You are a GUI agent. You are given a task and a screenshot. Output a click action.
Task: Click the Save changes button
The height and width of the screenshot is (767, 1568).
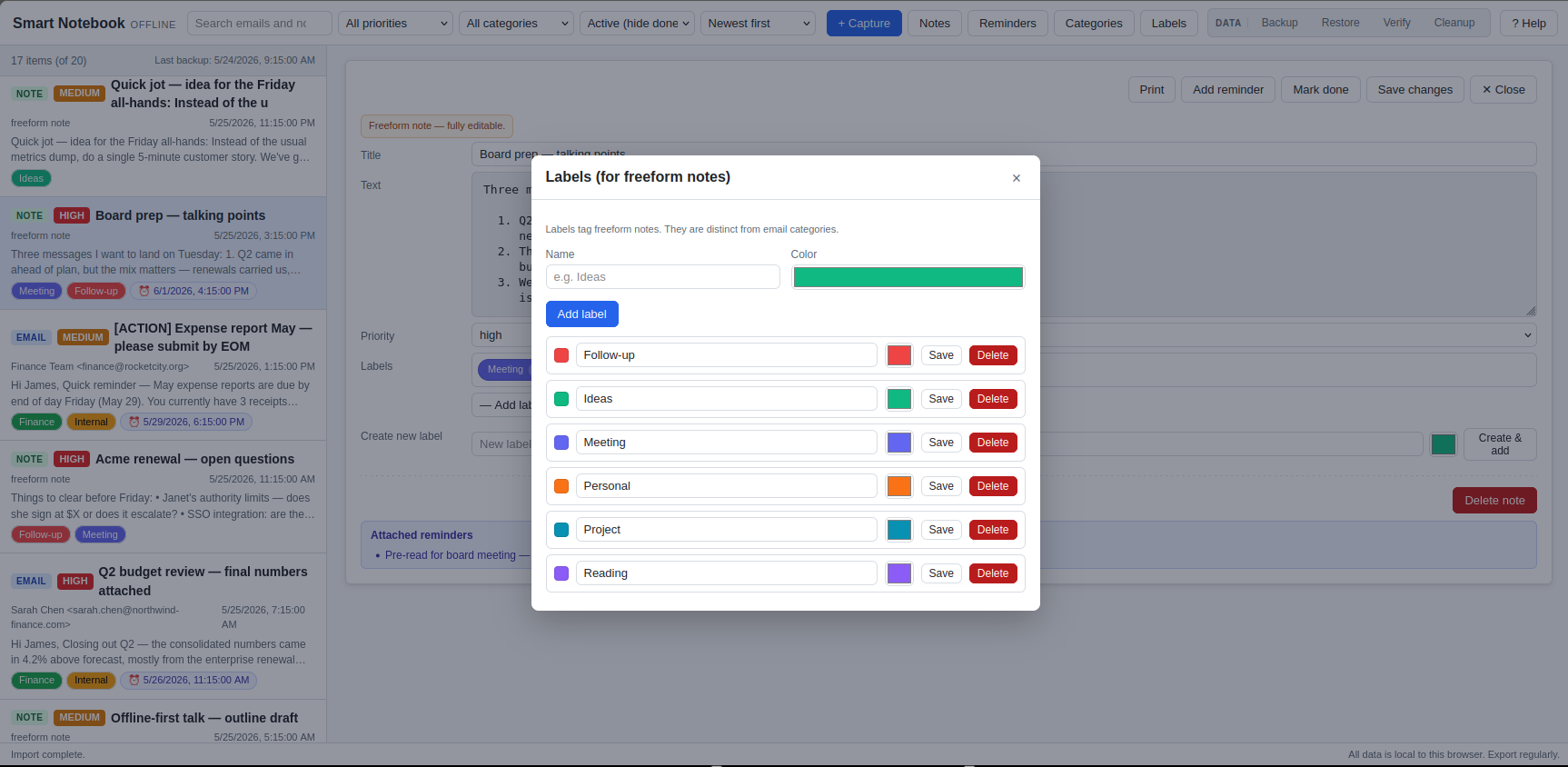point(1414,90)
